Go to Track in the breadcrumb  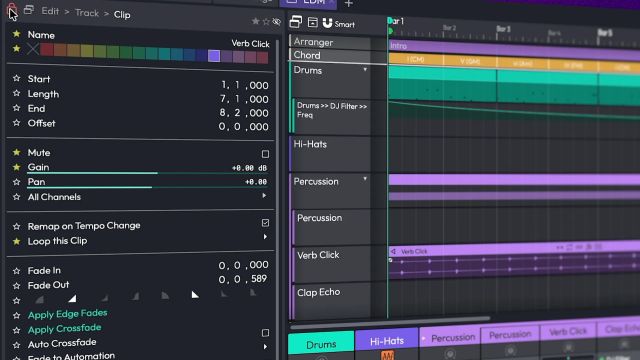tap(87, 13)
